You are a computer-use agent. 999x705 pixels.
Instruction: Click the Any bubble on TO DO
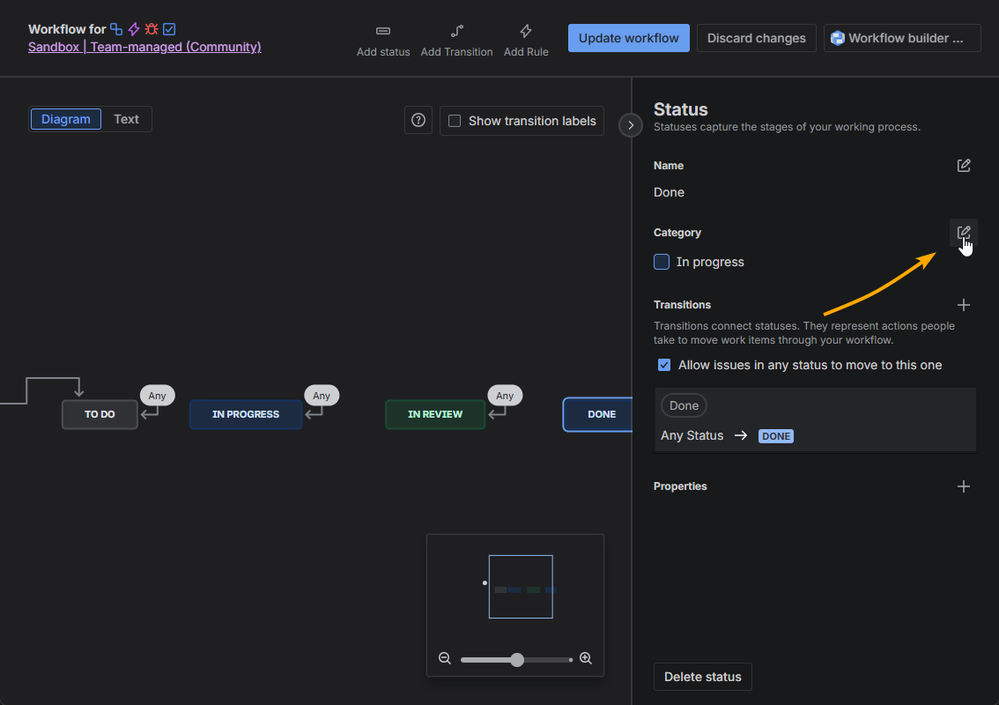click(157, 395)
